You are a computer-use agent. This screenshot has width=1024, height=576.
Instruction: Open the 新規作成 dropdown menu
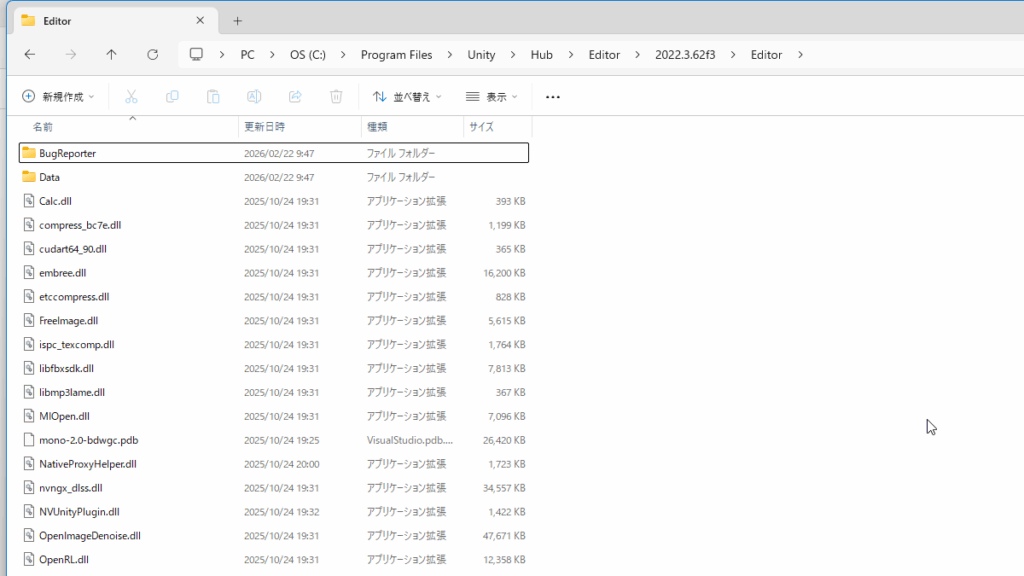(58, 97)
